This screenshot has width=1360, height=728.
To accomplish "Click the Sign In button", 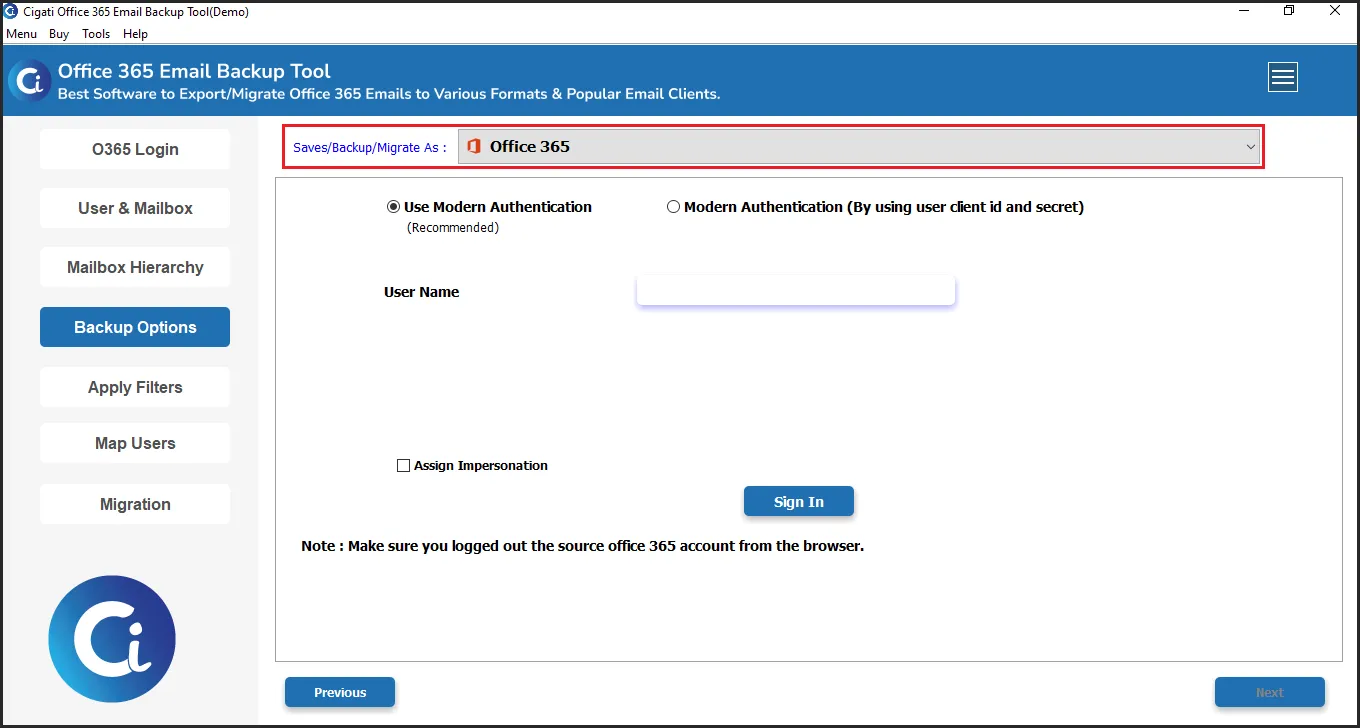I will (x=799, y=502).
